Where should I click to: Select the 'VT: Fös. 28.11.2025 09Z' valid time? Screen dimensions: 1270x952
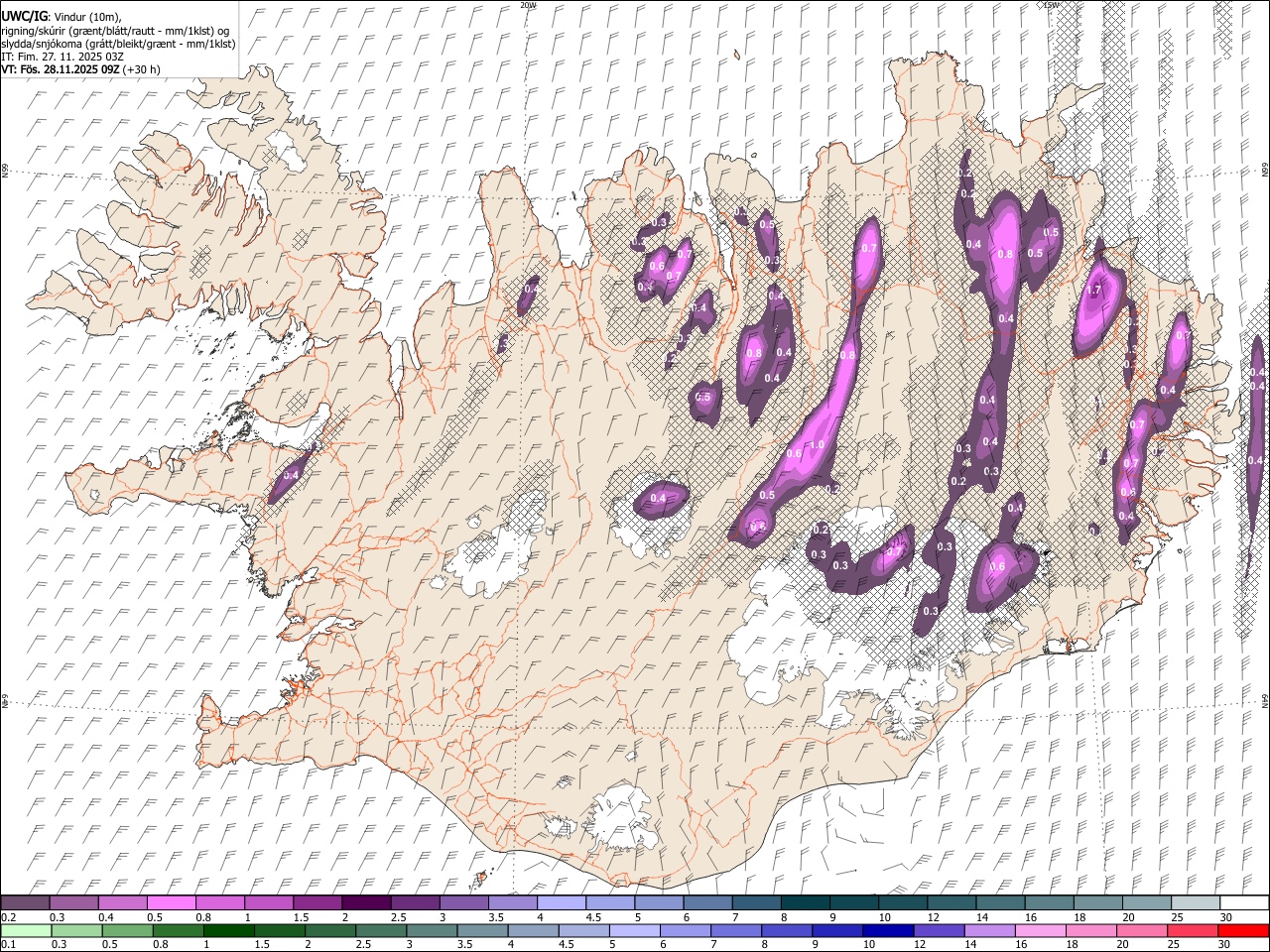[61, 69]
